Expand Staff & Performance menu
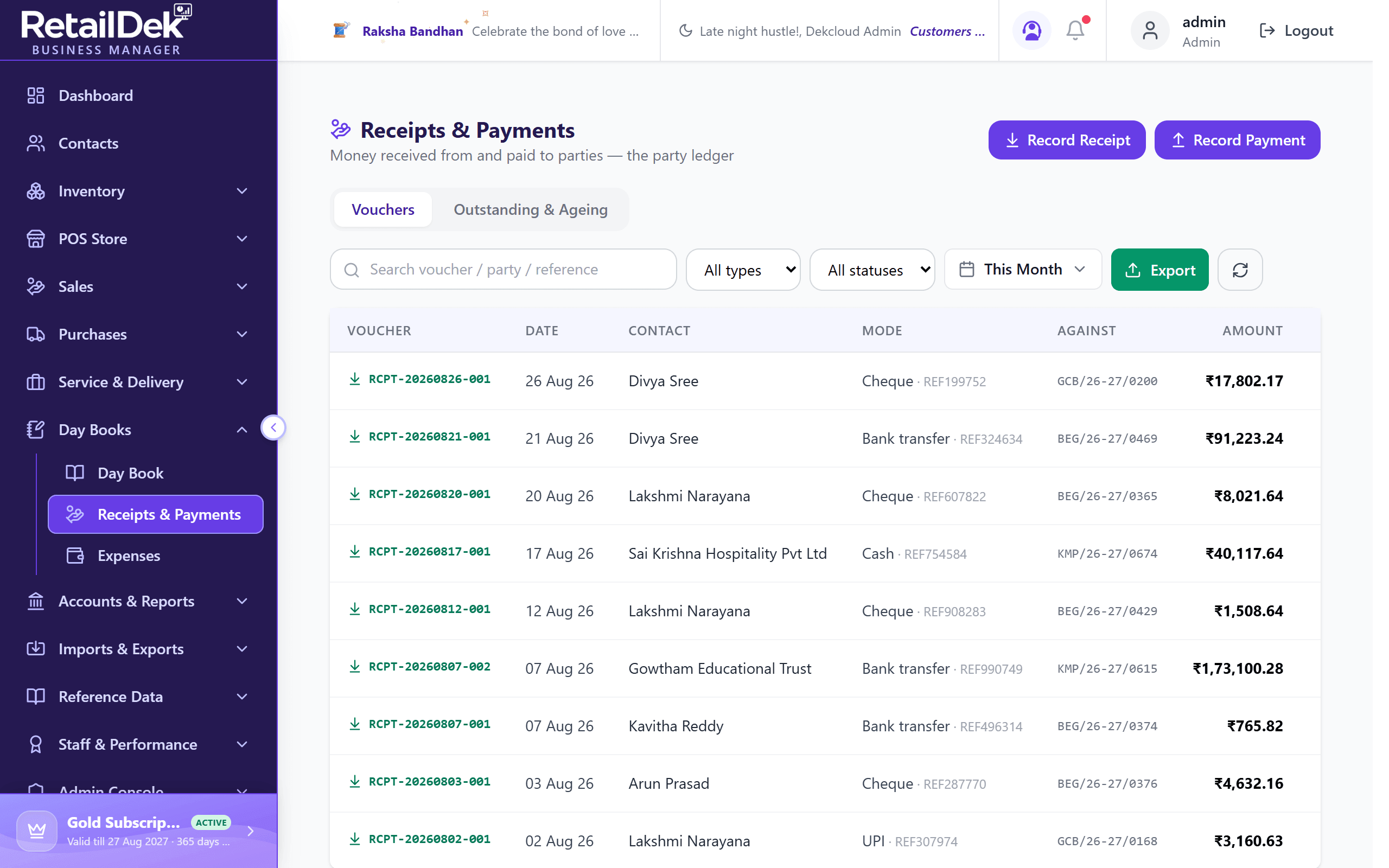Viewport: 1389px width, 868px height. tap(138, 744)
